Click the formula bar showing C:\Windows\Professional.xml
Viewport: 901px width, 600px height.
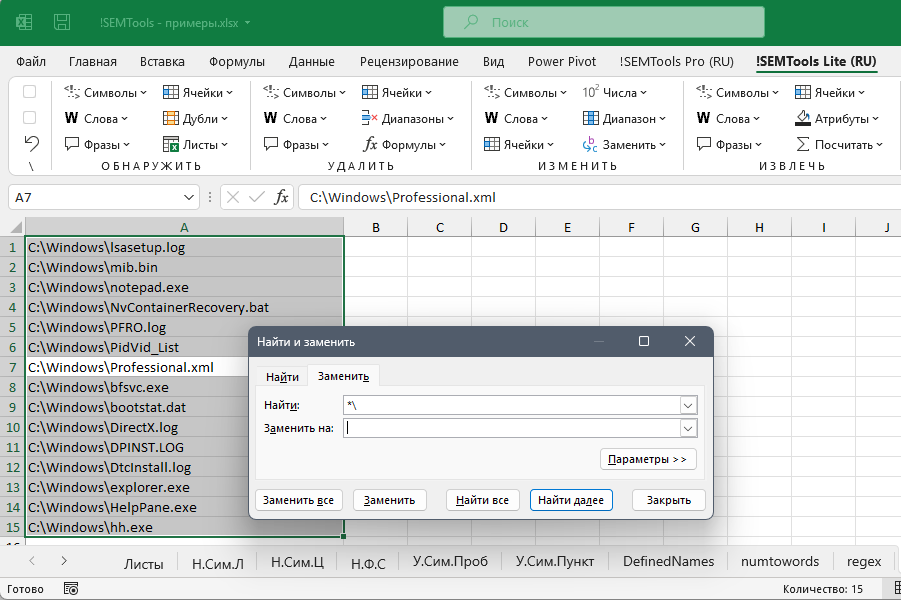(599, 198)
